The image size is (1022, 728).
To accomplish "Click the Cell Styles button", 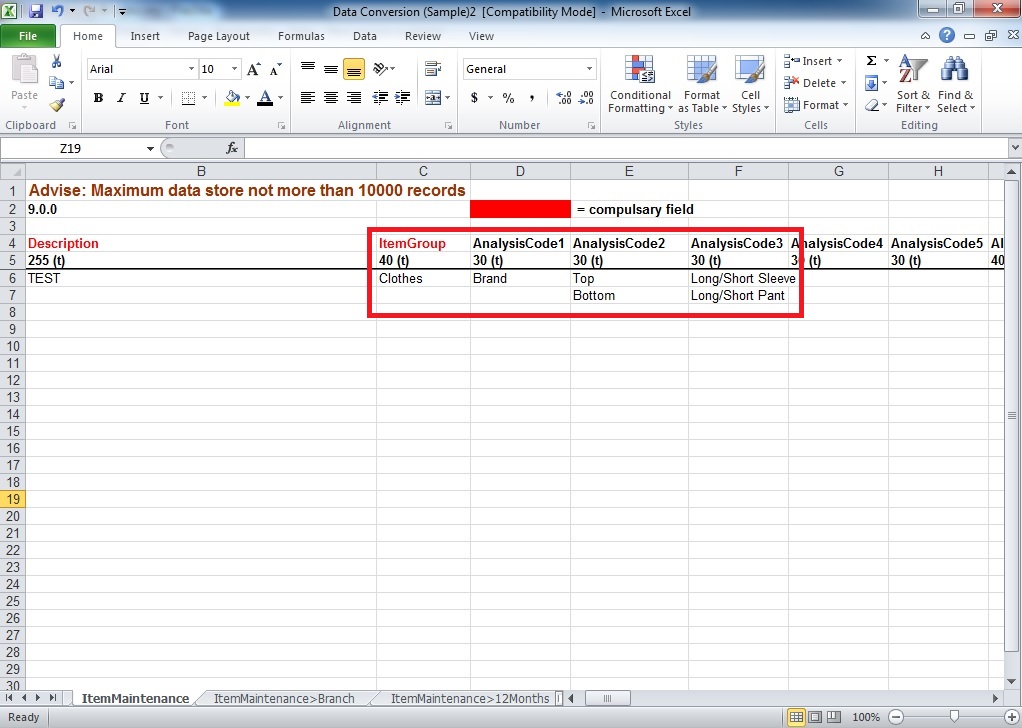I will pyautogui.click(x=750, y=85).
